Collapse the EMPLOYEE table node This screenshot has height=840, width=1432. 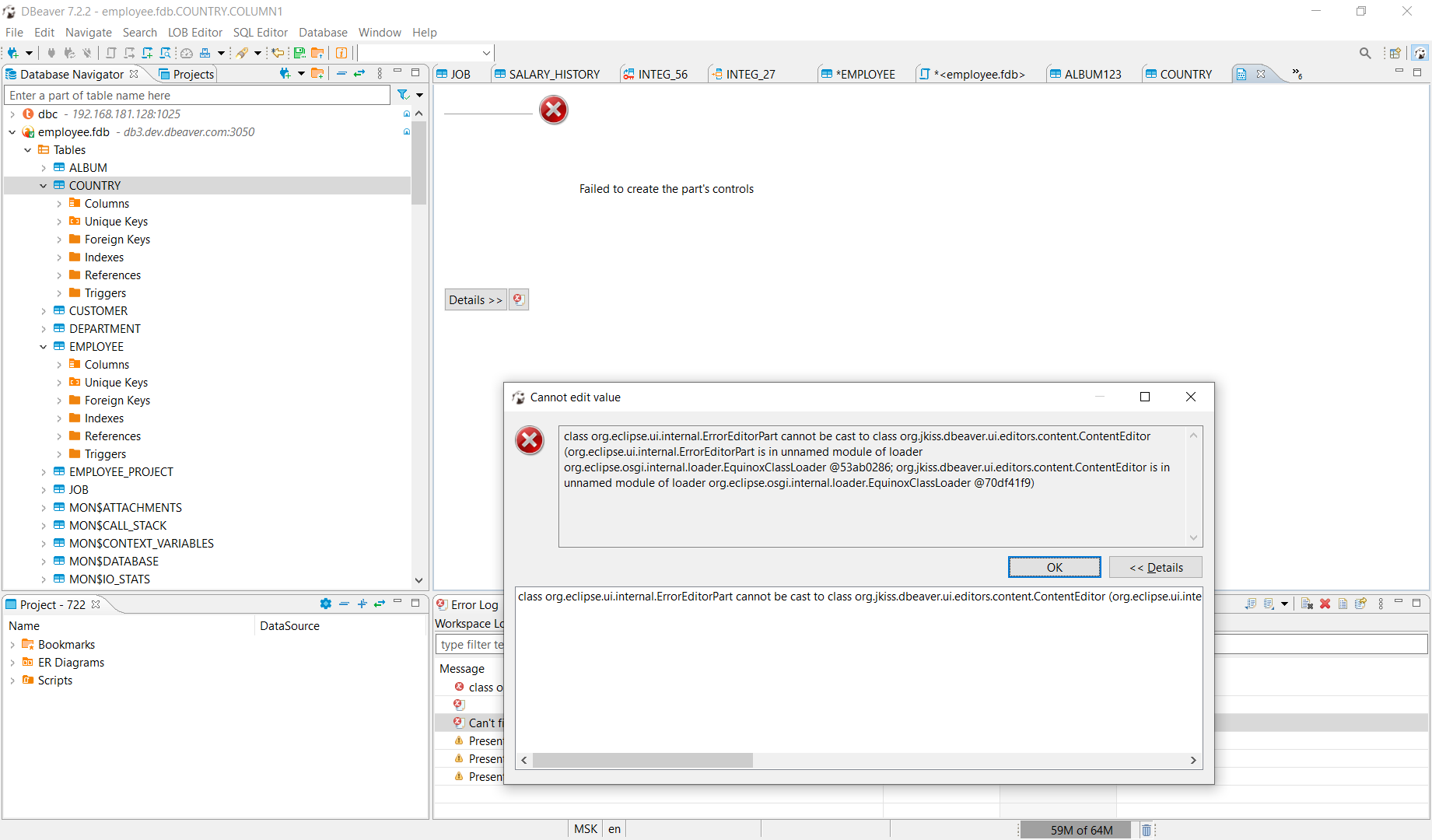click(x=44, y=346)
